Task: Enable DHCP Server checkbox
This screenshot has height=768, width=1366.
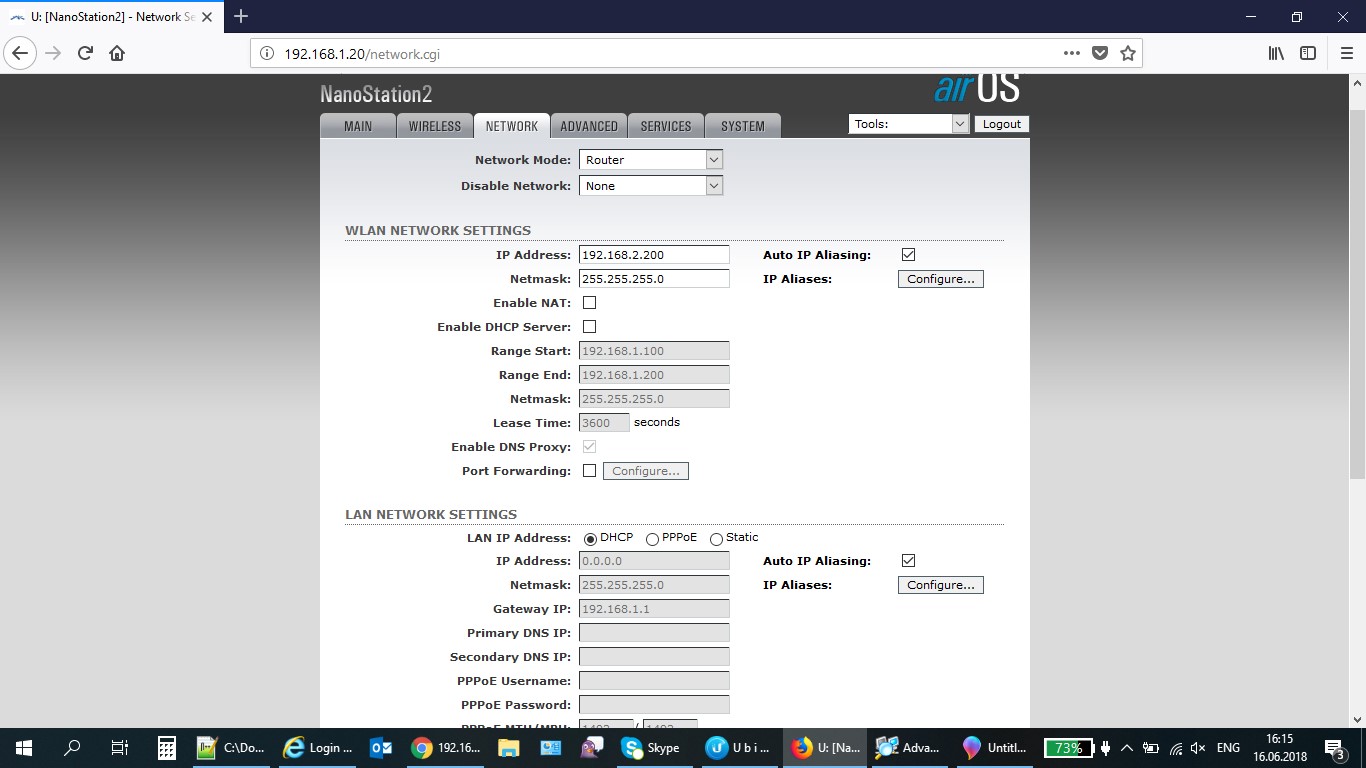Action: click(x=589, y=327)
